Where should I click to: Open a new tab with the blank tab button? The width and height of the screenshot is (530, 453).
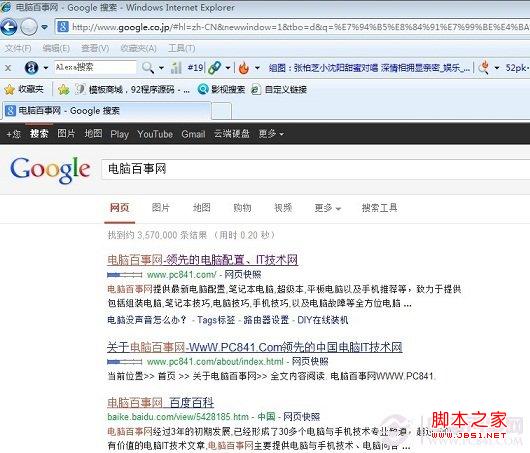[222, 111]
